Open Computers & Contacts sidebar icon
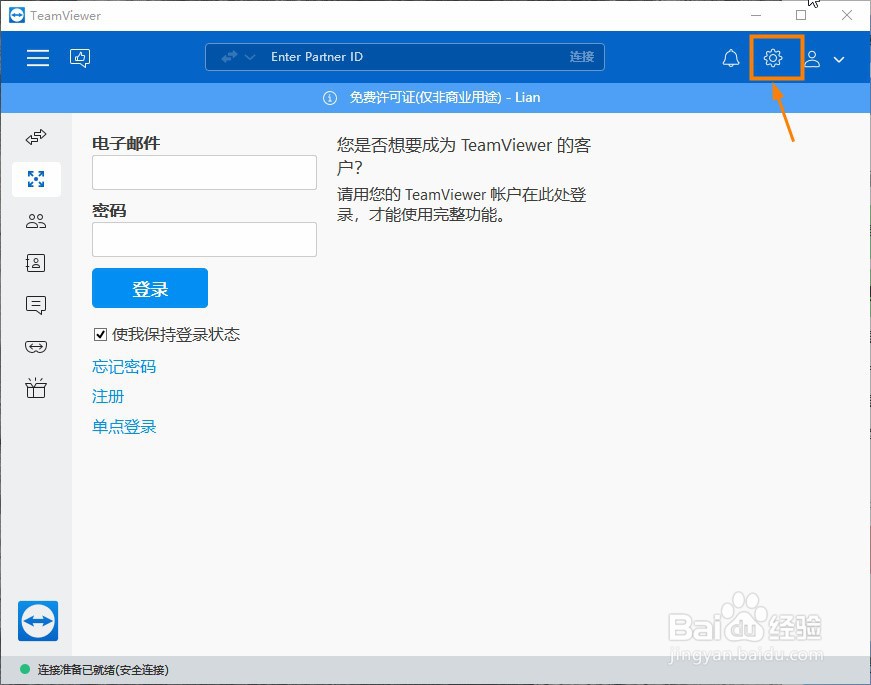This screenshot has width=871, height=685. pyautogui.click(x=36, y=263)
